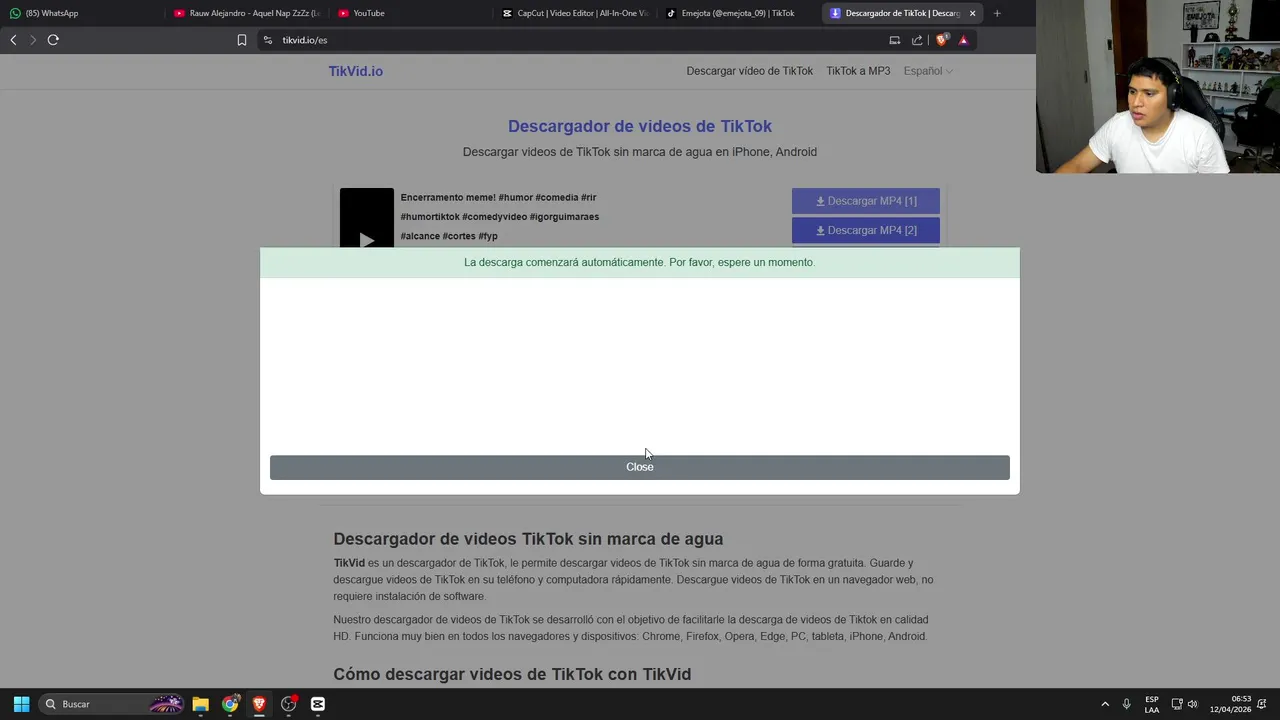This screenshot has height=720, width=1280.
Task: Open Descargar vídeo de TikTok link
Action: pyautogui.click(x=749, y=71)
